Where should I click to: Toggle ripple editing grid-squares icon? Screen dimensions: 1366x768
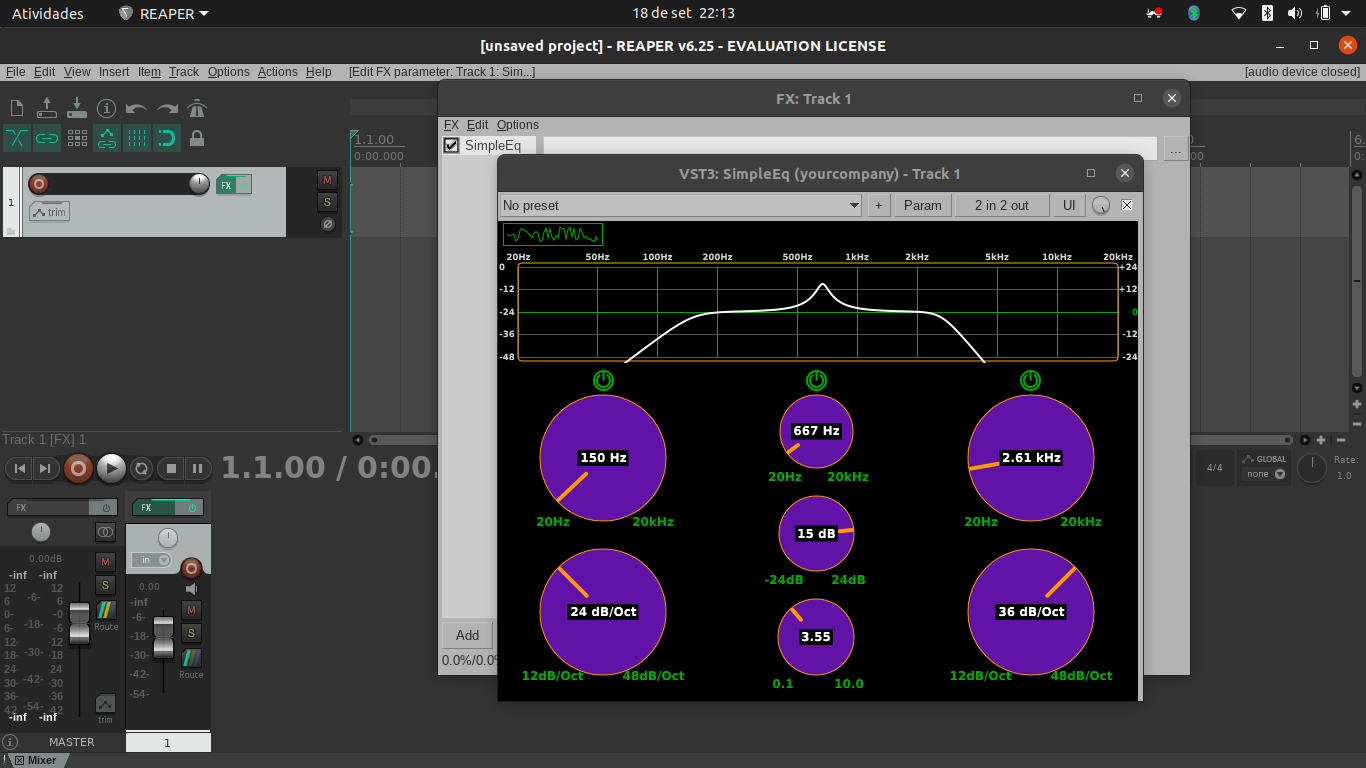(77, 138)
